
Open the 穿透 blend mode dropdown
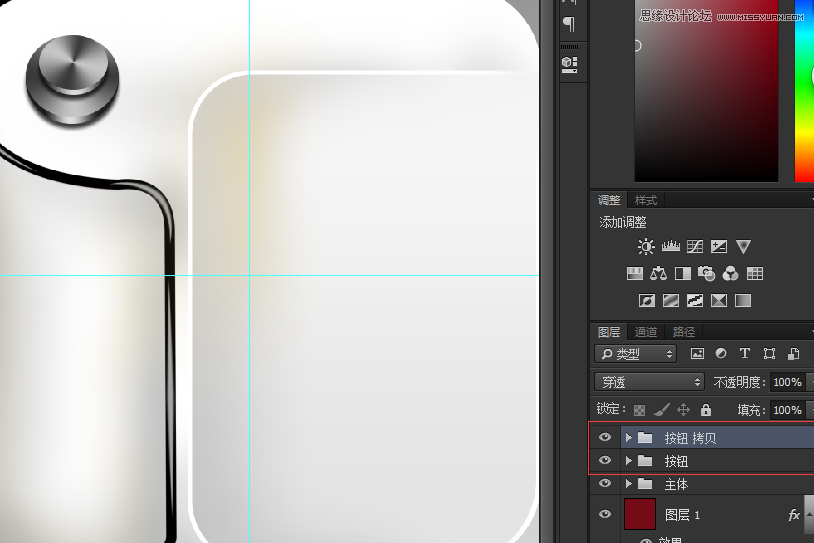(649, 382)
